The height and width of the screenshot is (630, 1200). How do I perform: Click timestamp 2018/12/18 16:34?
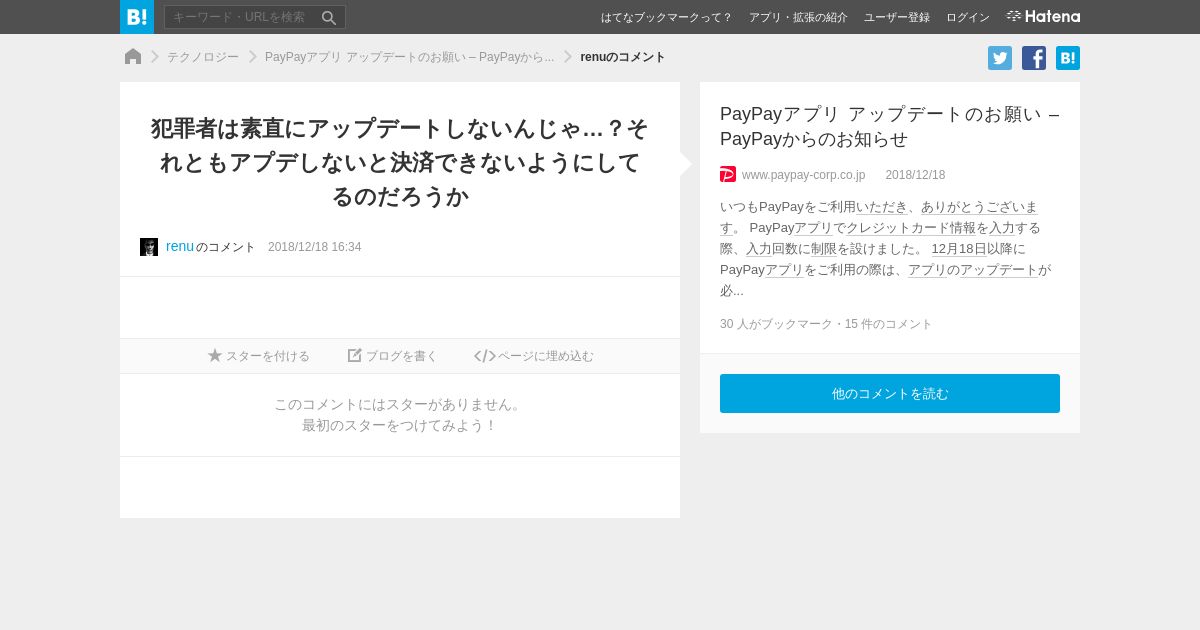pyautogui.click(x=314, y=247)
